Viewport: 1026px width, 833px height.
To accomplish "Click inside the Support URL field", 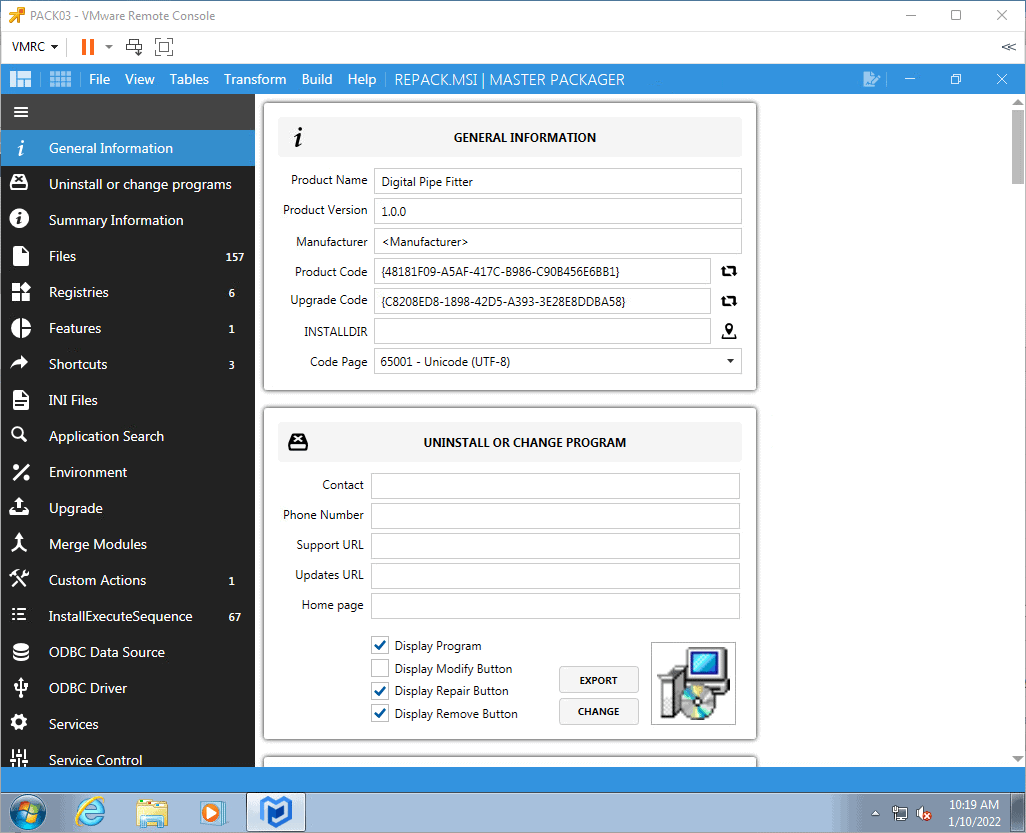I will tap(554, 545).
